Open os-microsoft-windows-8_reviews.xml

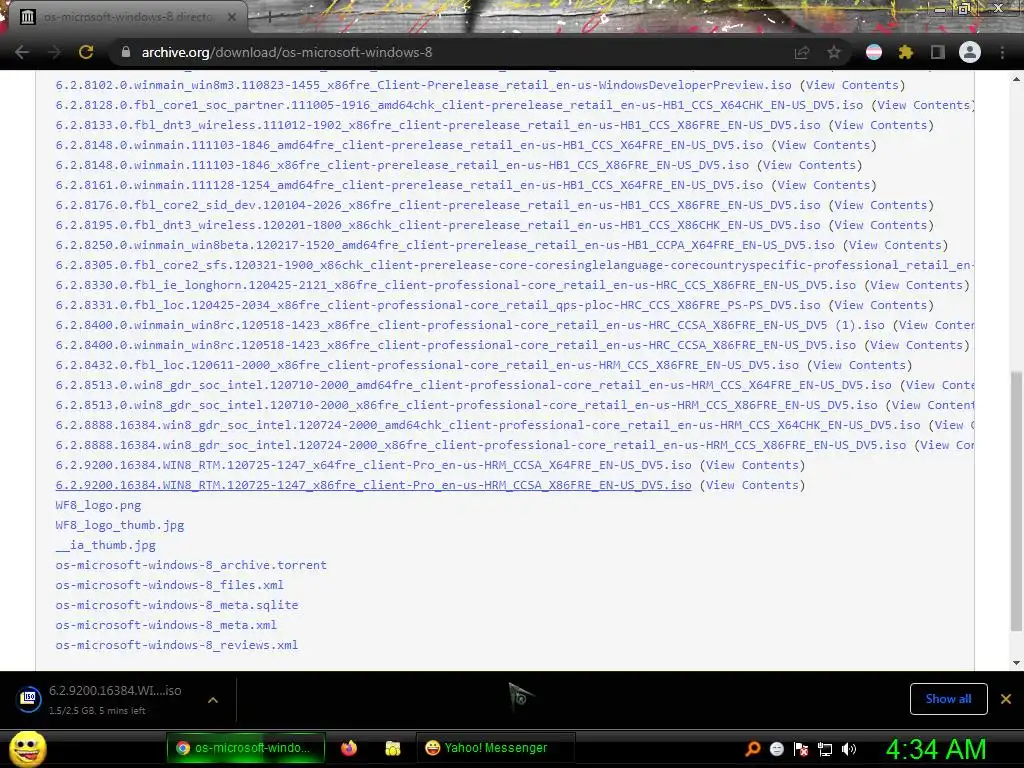[x=176, y=645]
